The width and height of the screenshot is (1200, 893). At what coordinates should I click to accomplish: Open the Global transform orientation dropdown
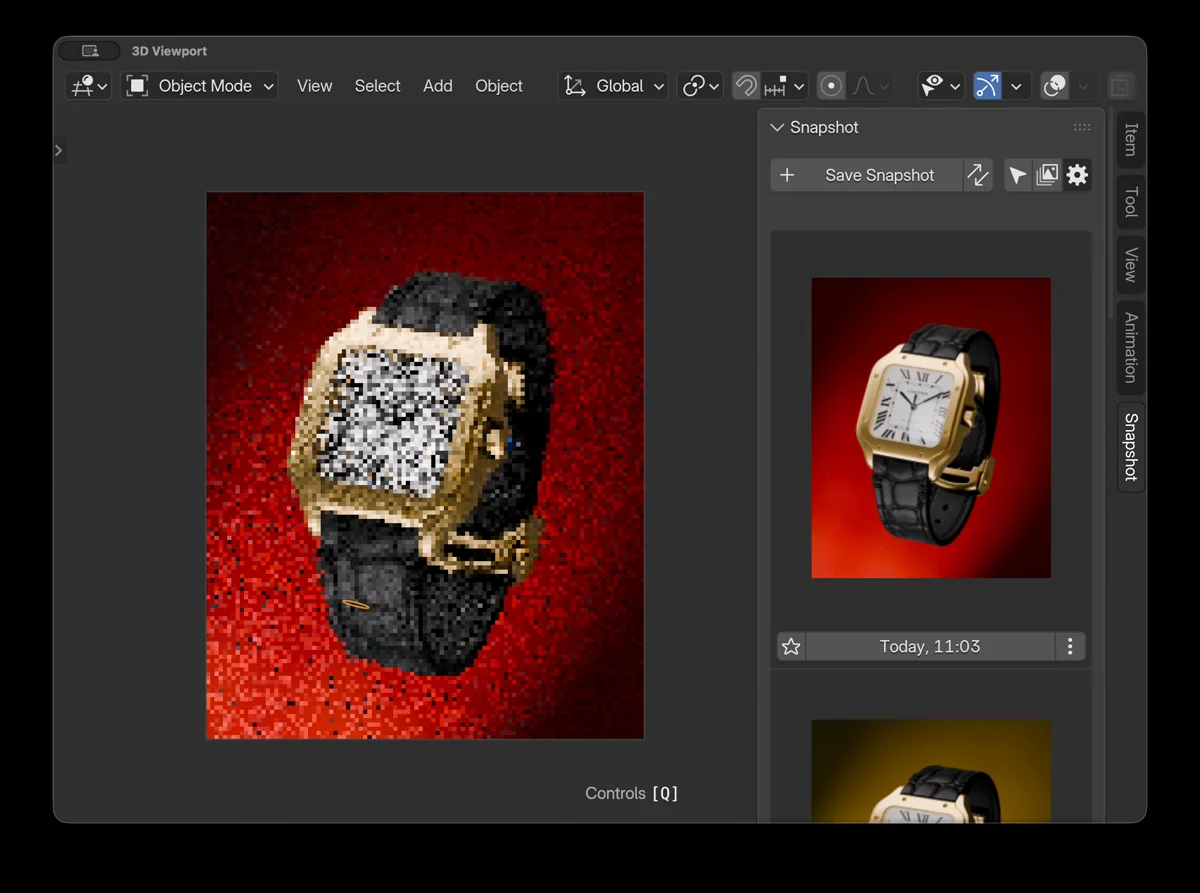[612, 86]
